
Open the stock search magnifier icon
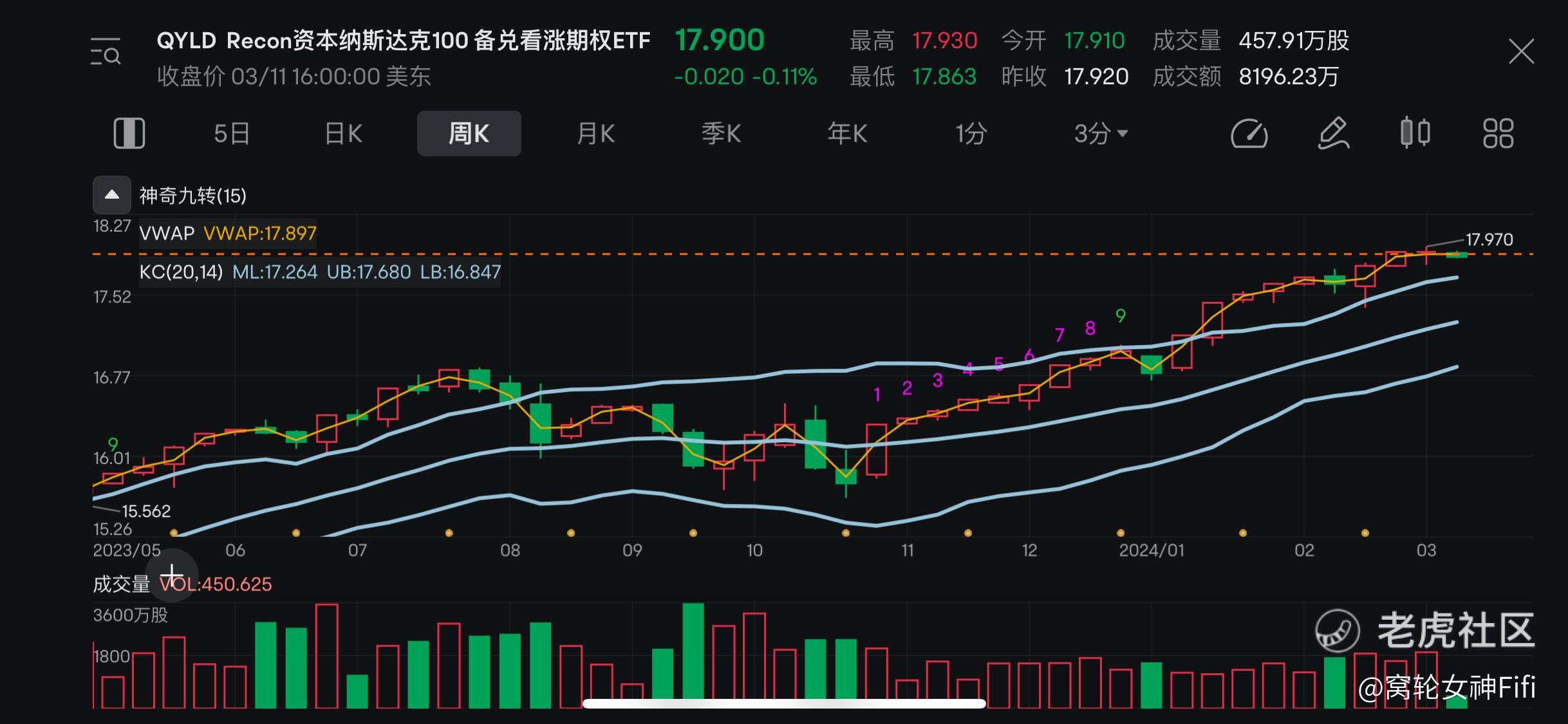coord(106,51)
